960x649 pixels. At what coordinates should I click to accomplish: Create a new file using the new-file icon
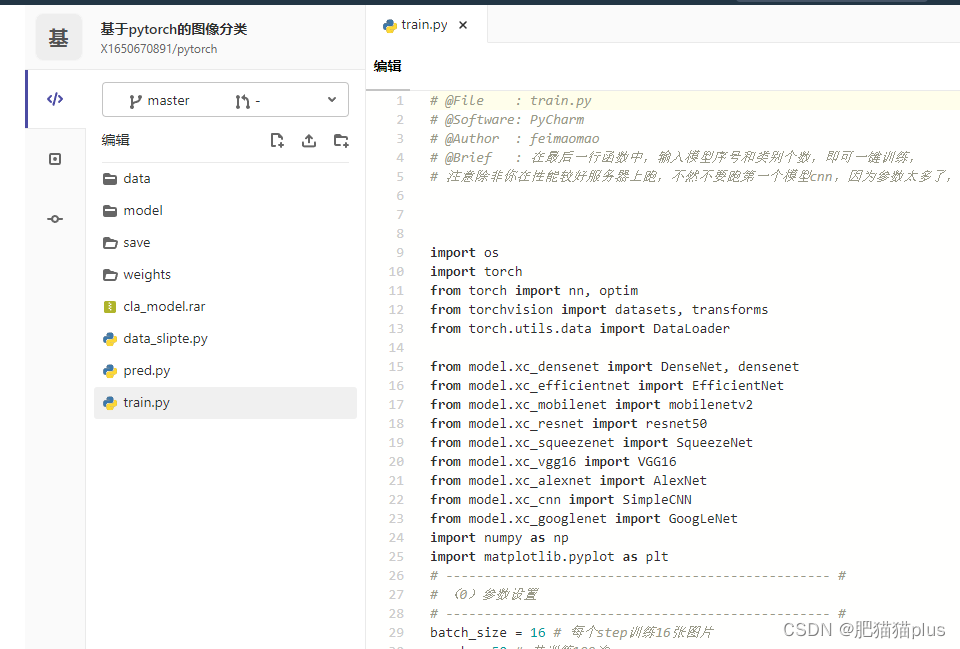tap(277, 140)
